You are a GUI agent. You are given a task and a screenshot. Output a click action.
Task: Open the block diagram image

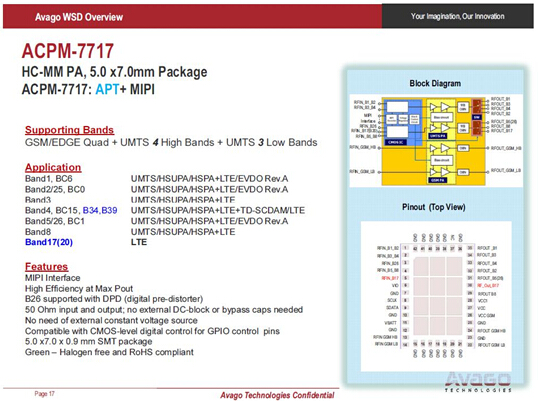tap(436, 141)
